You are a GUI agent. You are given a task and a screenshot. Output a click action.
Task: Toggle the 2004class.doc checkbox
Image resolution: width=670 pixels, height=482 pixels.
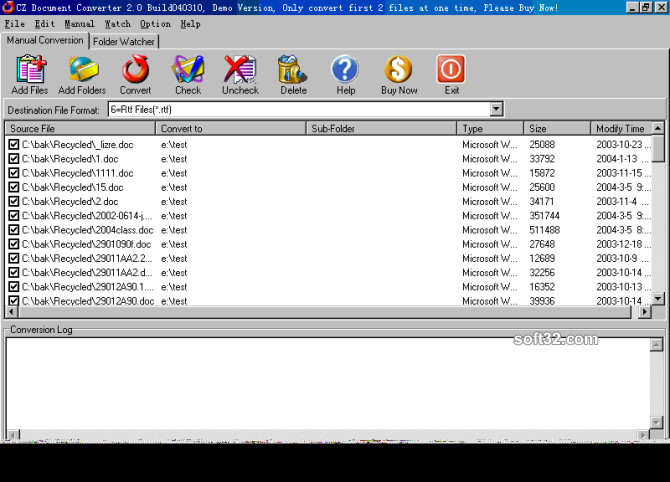click(14, 230)
